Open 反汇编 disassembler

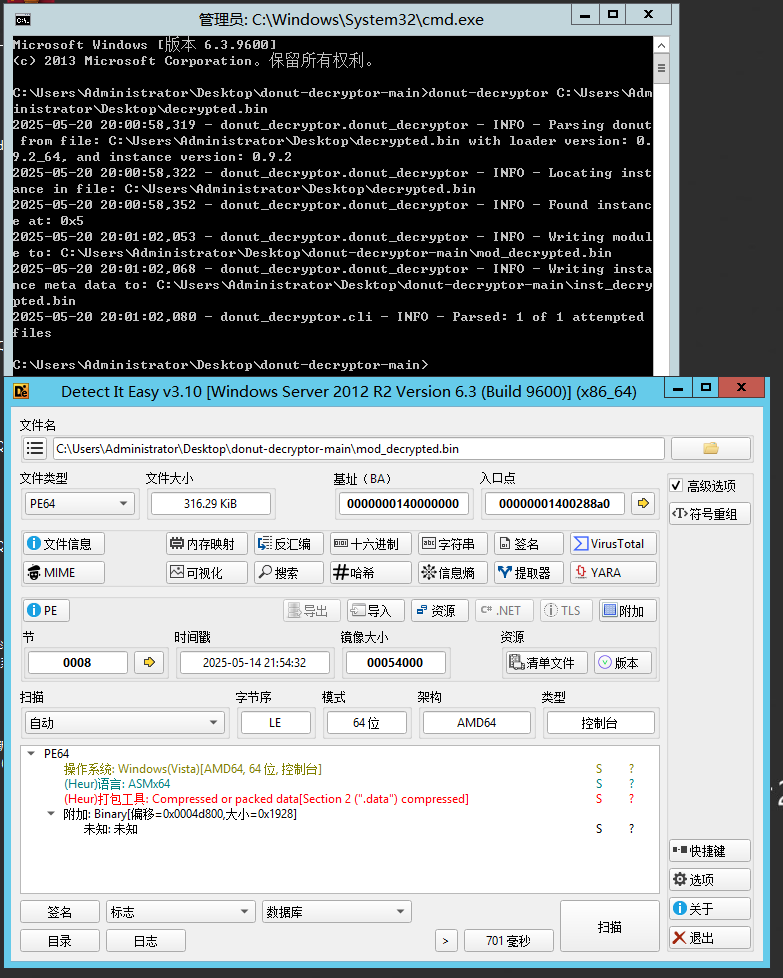coord(289,544)
